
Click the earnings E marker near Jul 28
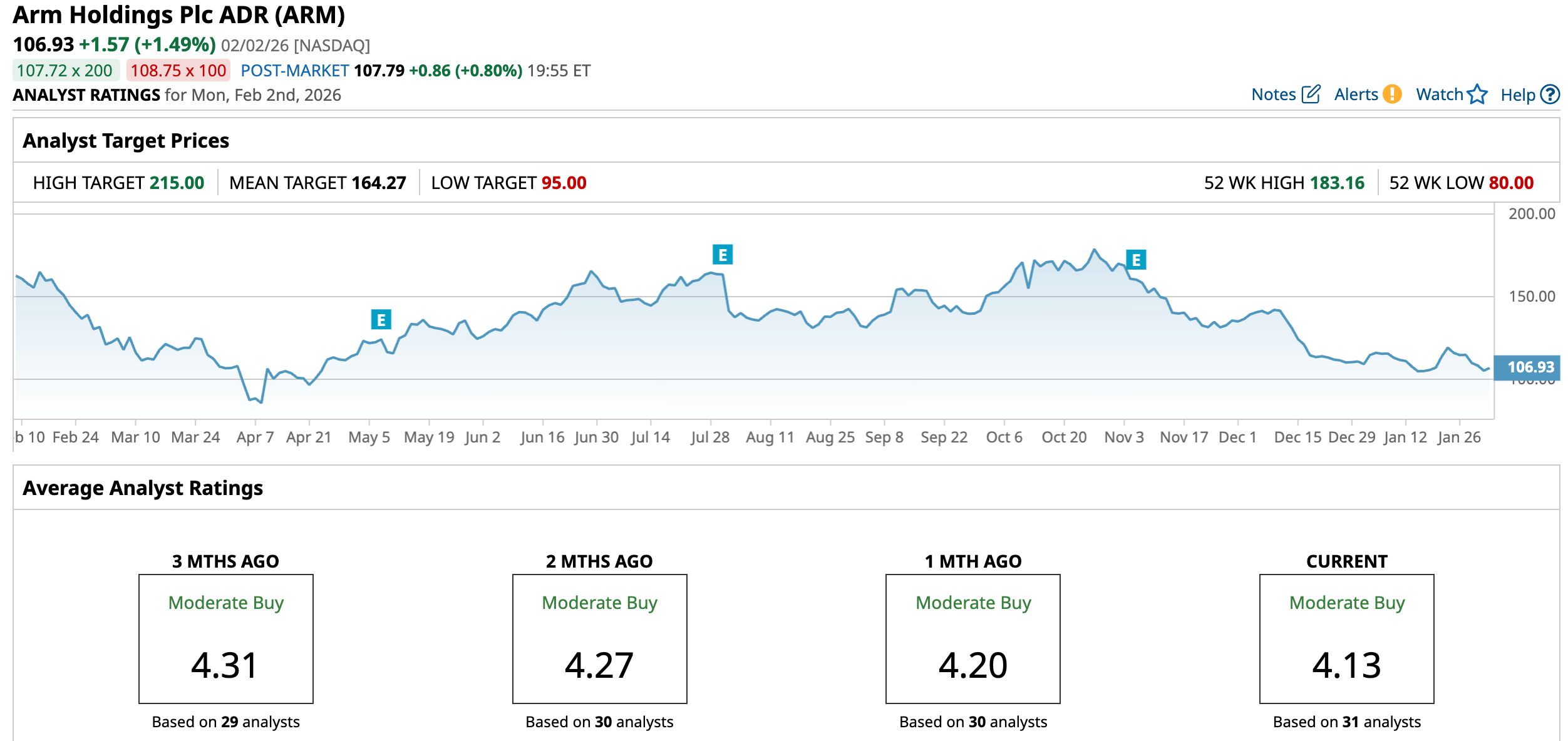tap(723, 255)
